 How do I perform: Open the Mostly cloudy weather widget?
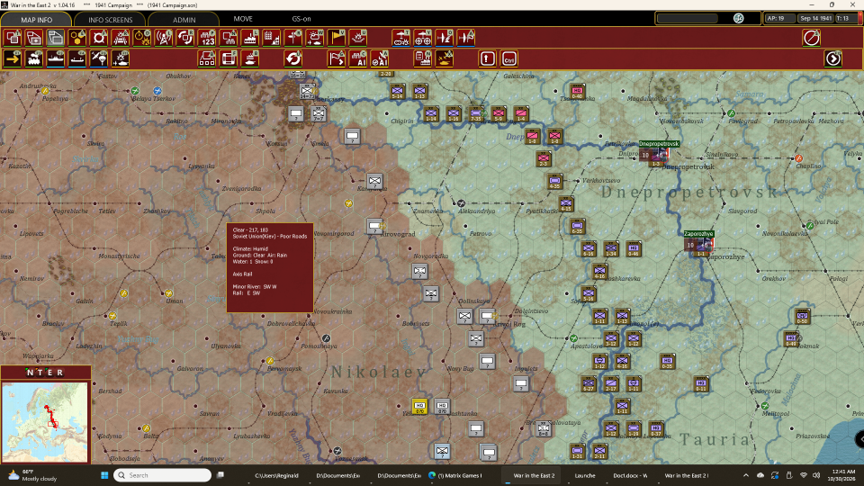[34, 475]
